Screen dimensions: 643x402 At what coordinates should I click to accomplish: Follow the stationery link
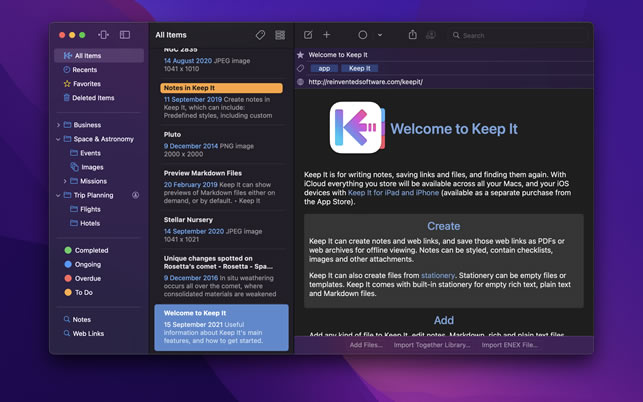[438, 275]
